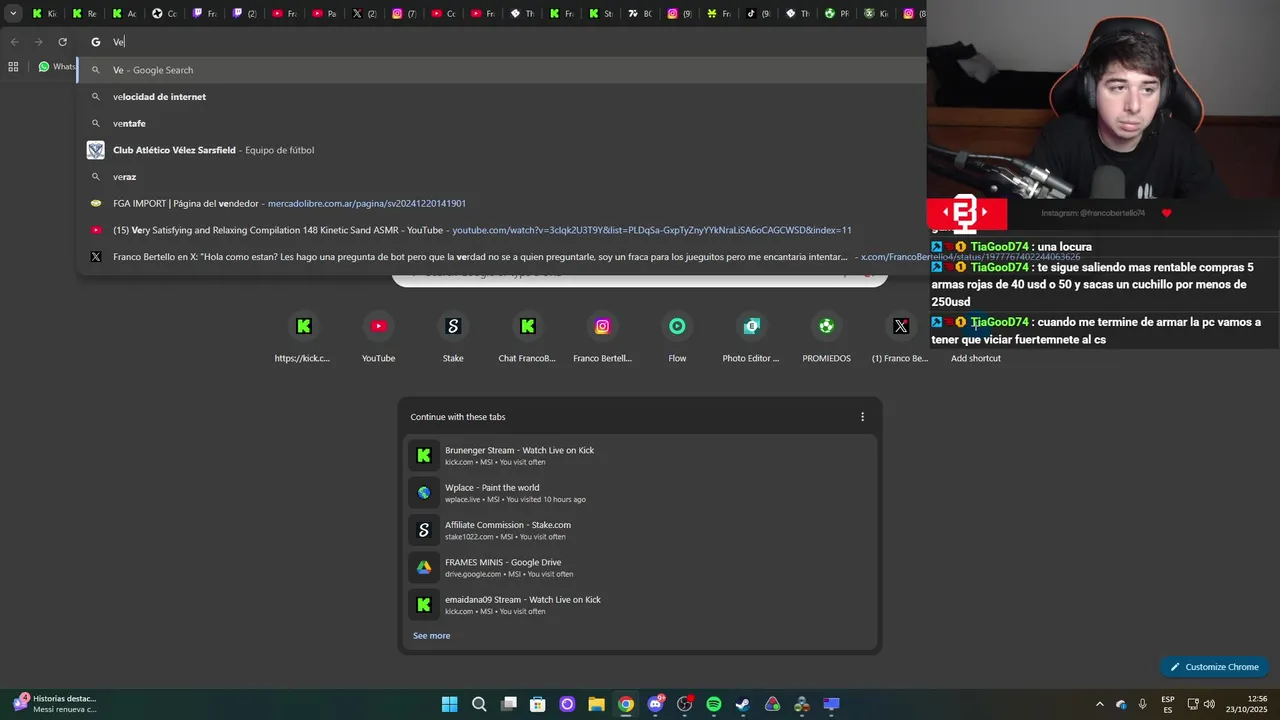1280x720 pixels.
Task: Select suggestion veraz
Action: click(500, 177)
